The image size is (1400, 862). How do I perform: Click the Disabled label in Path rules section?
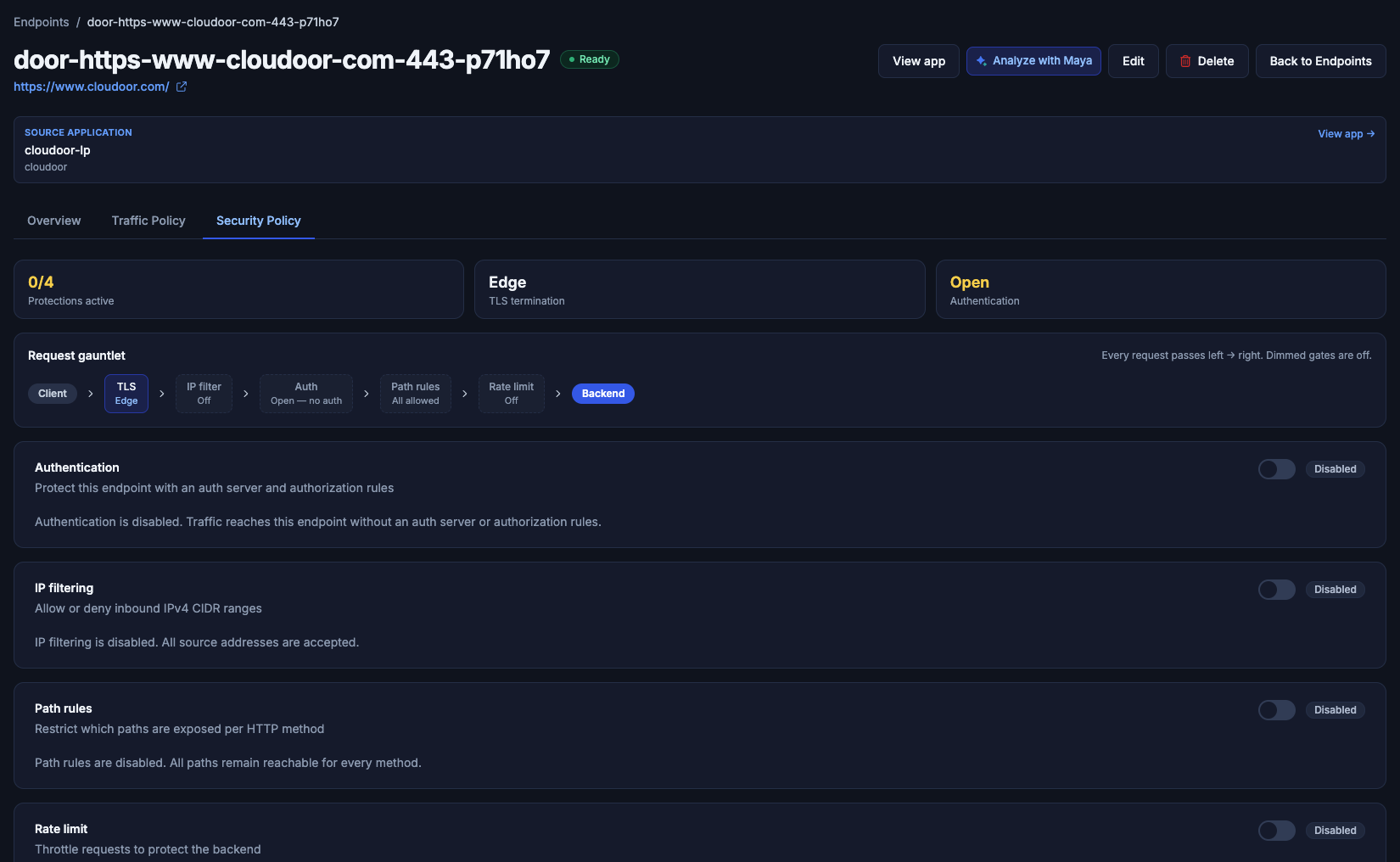1336,710
